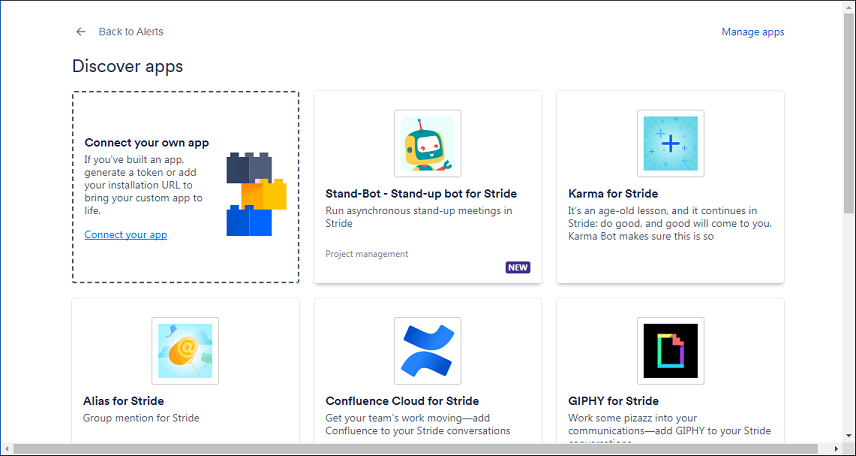Click the GIPHY logo icon
The image size is (856, 456).
coord(670,351)
